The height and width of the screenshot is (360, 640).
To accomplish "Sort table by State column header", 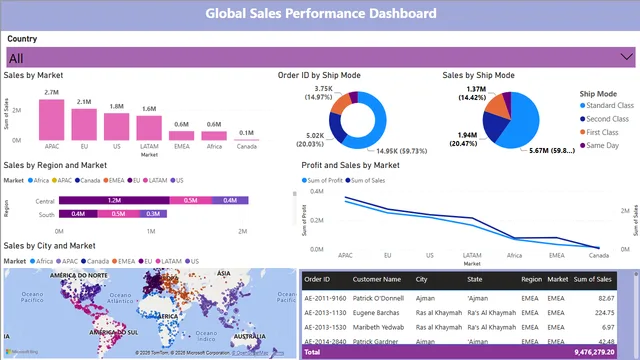I will point(475,280).
